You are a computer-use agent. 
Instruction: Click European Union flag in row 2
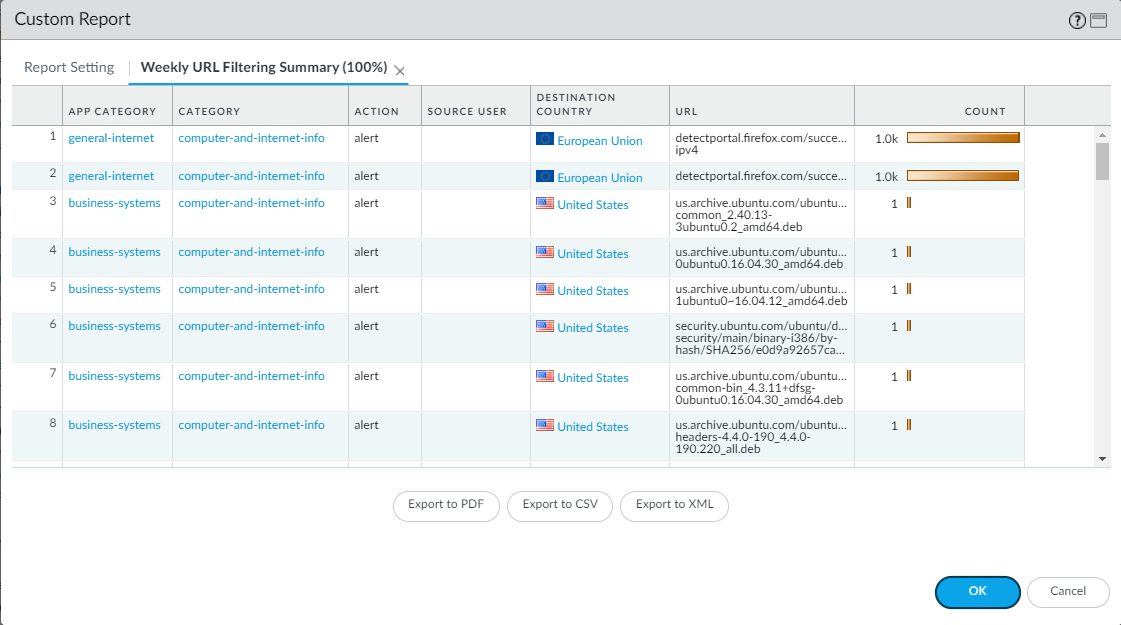(545, 176)
